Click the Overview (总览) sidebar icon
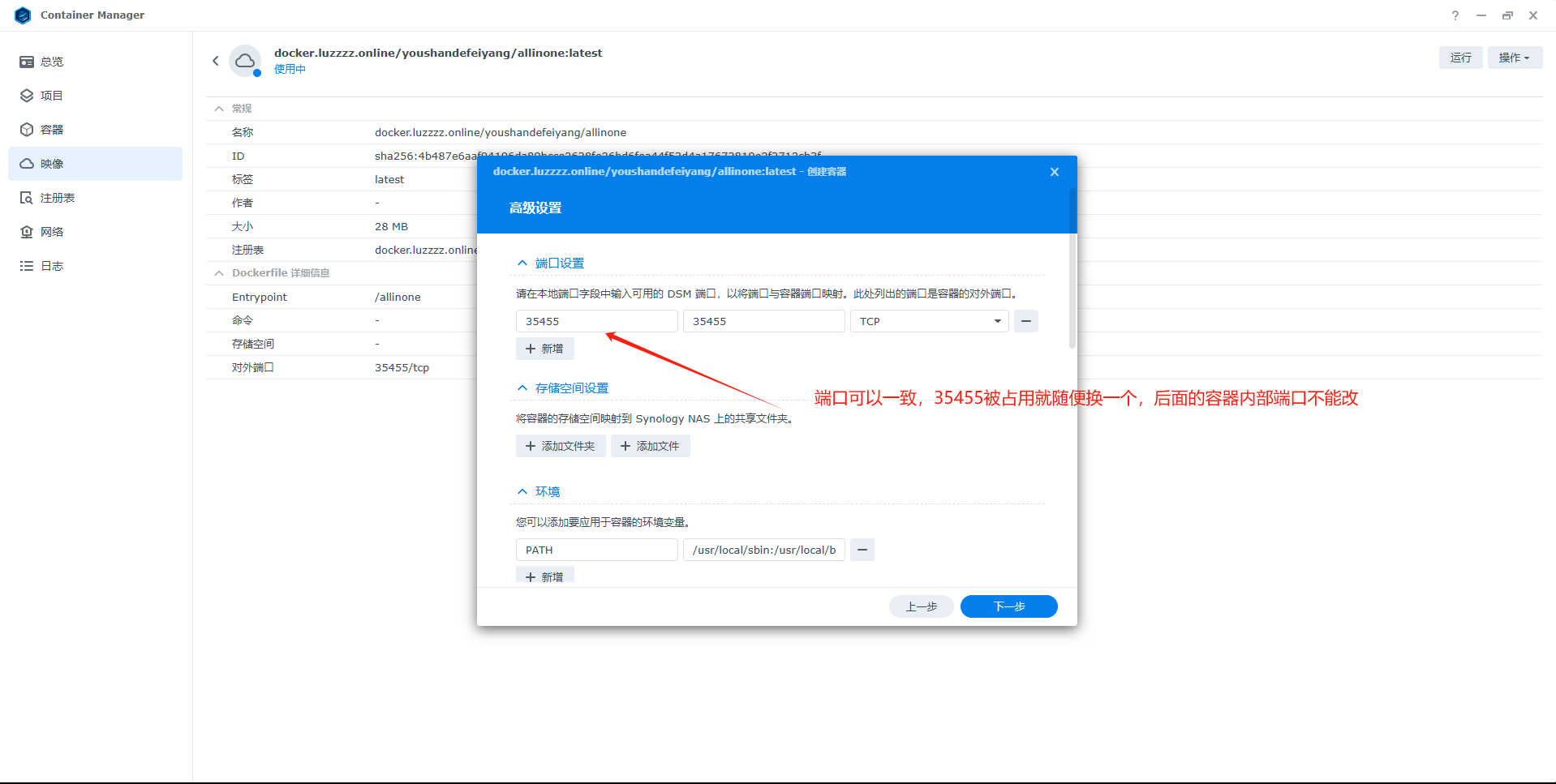The height and width of the screenshot is (784, 1556). click(27, 62)
